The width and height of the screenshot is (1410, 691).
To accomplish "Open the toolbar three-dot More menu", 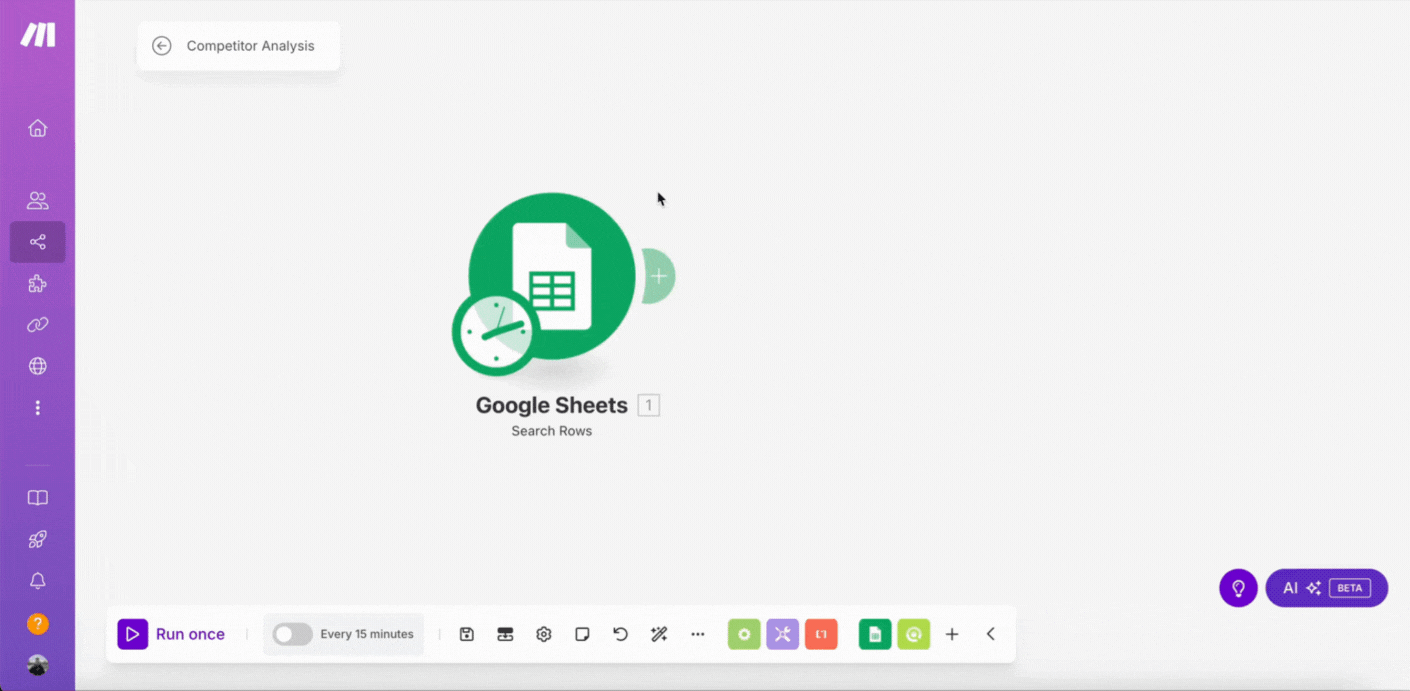I will 698,634.
